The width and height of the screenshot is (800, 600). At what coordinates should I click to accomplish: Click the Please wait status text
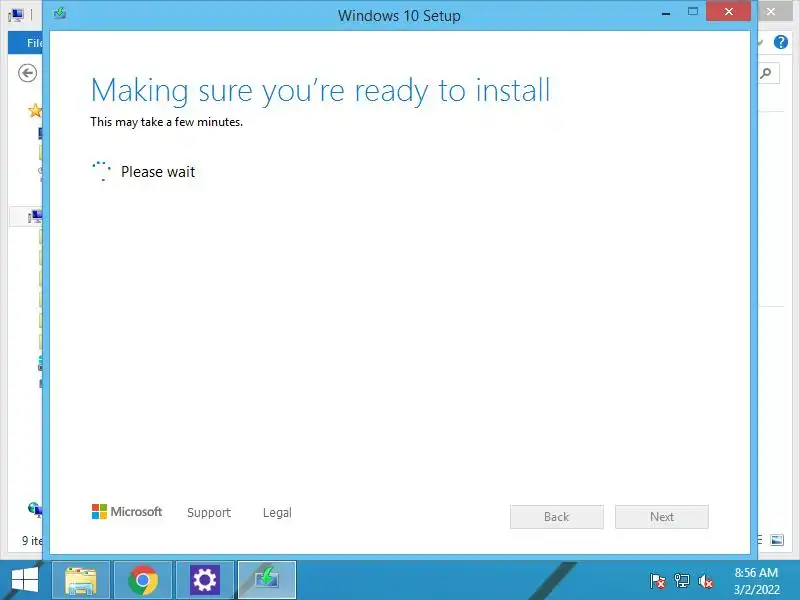pyautogui.click(x=158, y=172)
